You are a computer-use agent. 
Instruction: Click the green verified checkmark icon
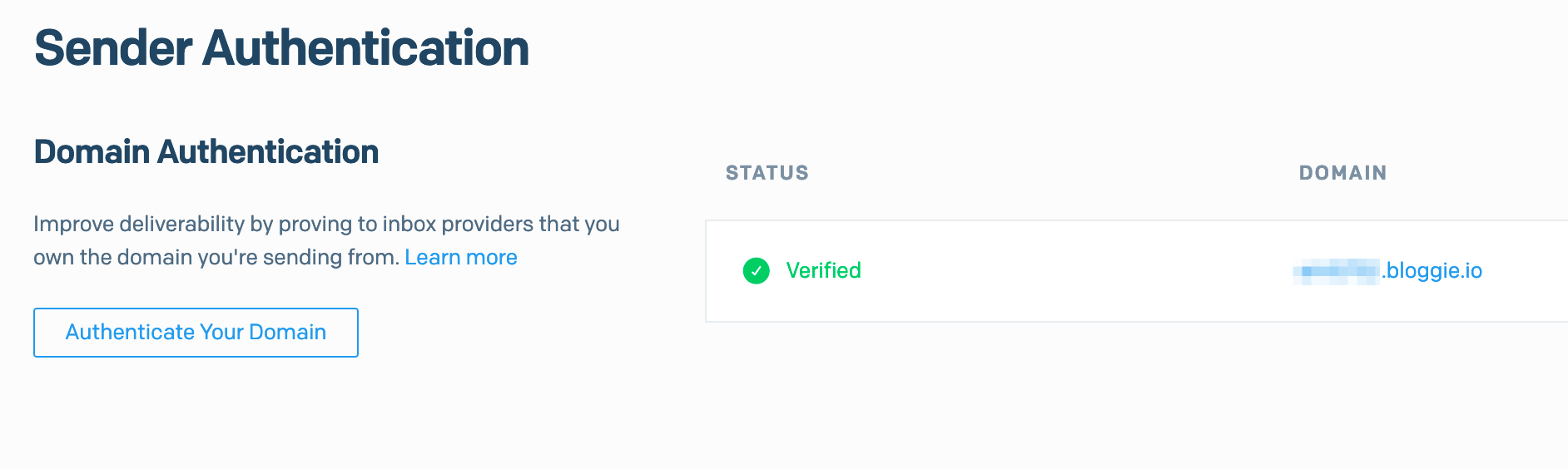(756, 271)
